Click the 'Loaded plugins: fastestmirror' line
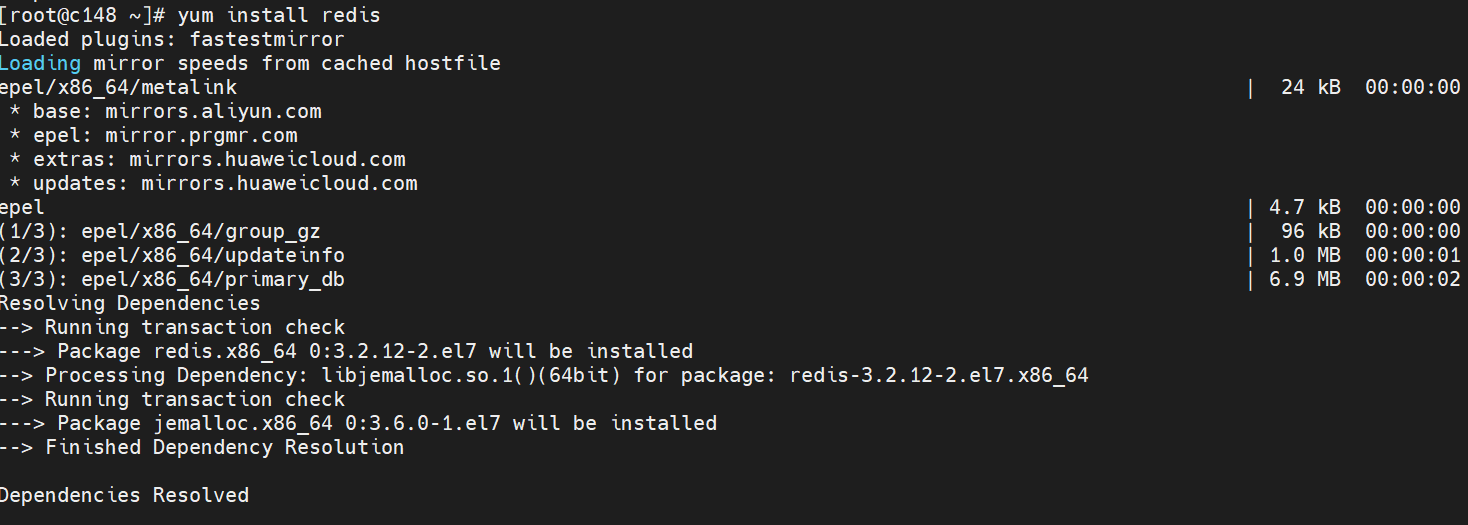This screenshot has height=525, width=1468. tap(171, 39)
